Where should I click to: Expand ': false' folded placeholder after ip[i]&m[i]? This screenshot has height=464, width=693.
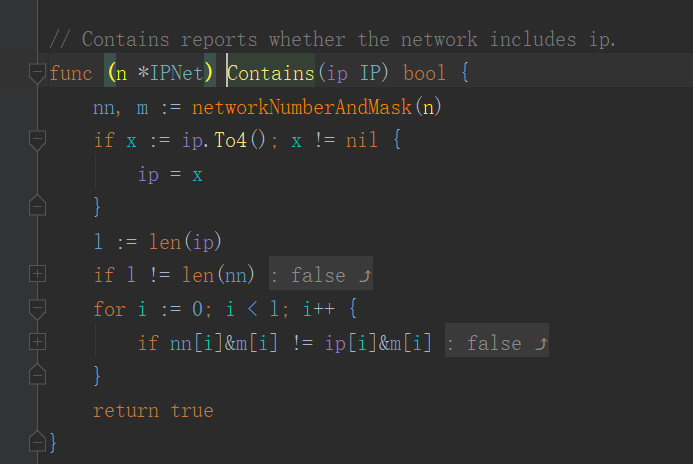pos(497,341)
